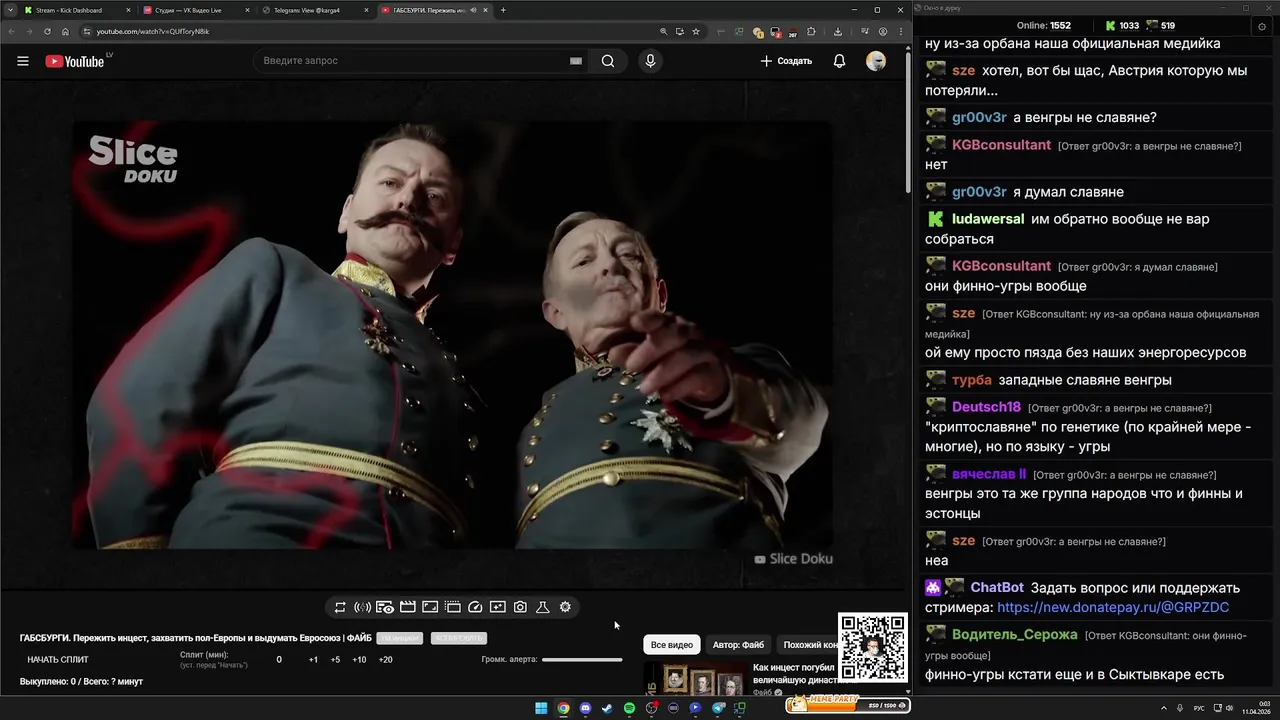1280x720 pixels.
Task: Click the split minutes value field showing 0
Action: (279, 660)
